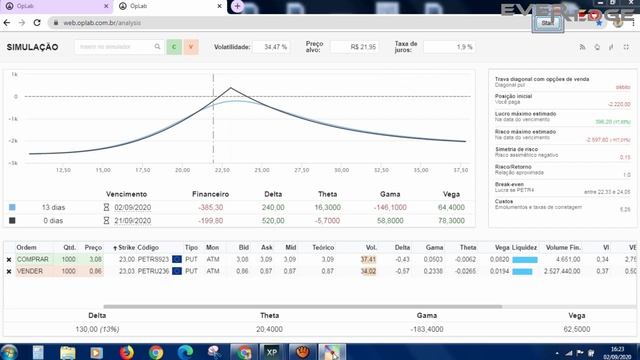Click Trava diagonal com opções de venda title
The height and width of the screenshot is (360, 640).
(542, 79)
